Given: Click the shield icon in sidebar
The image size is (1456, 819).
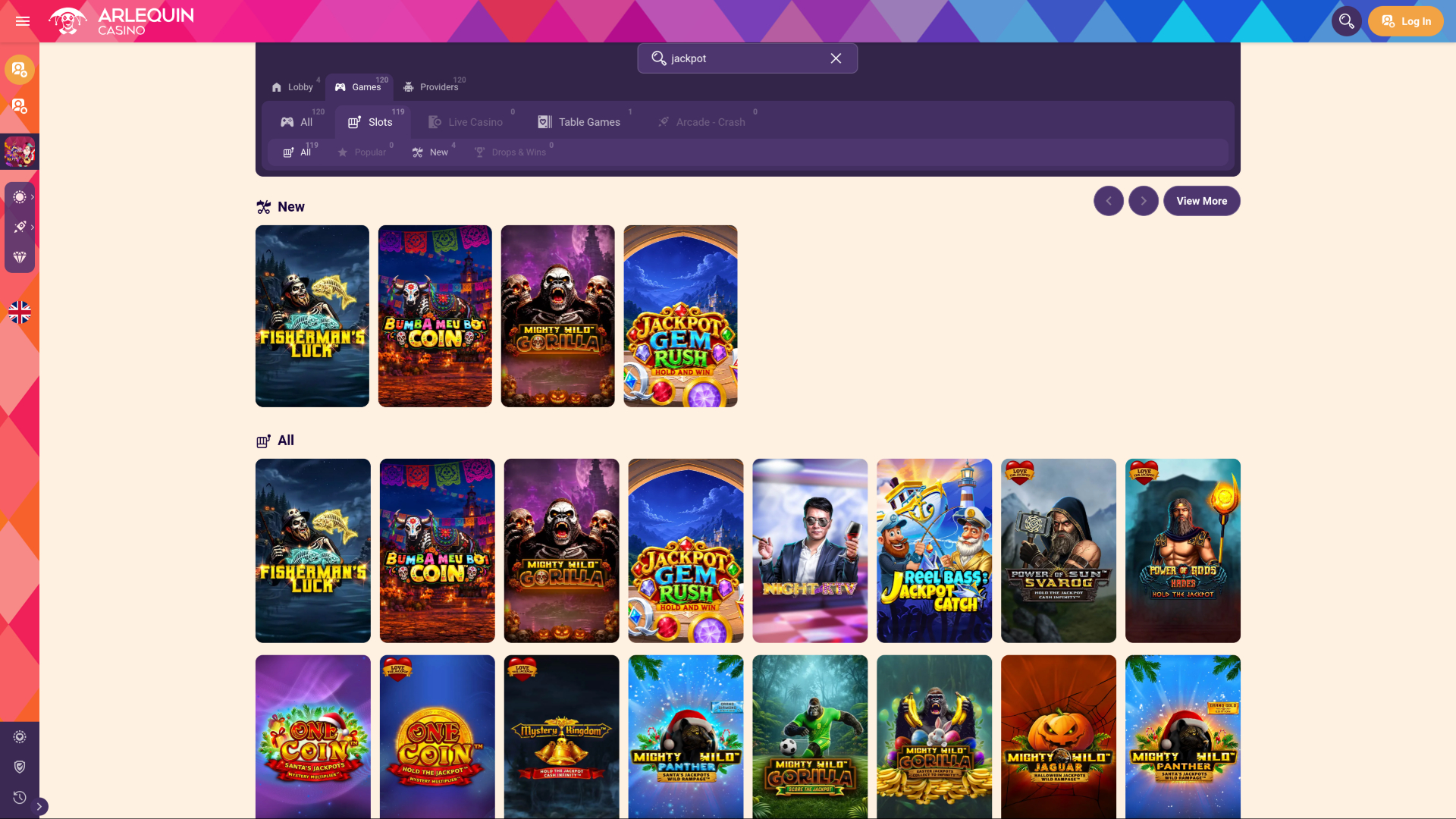Looking at the screenshot, I should [x=20, y=767].
